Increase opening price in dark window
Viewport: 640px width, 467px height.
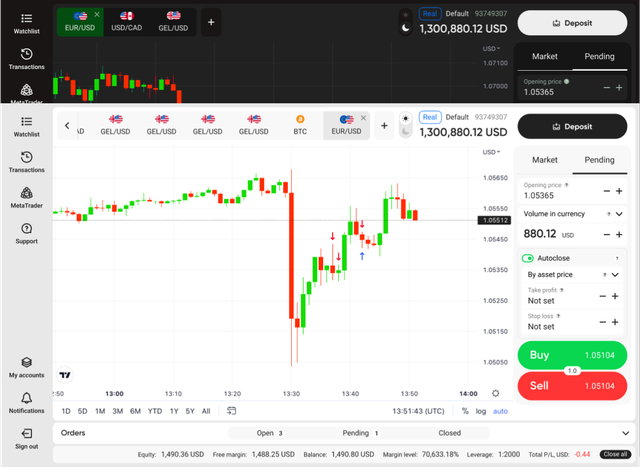(619, 88)
